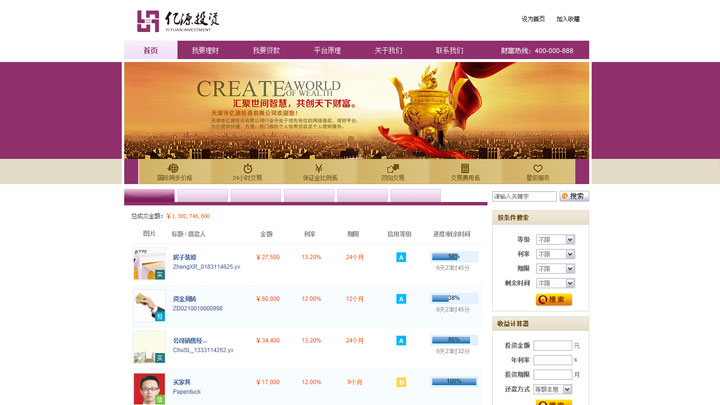Open the 利率 filter dropdown

[x=555, y=254]
